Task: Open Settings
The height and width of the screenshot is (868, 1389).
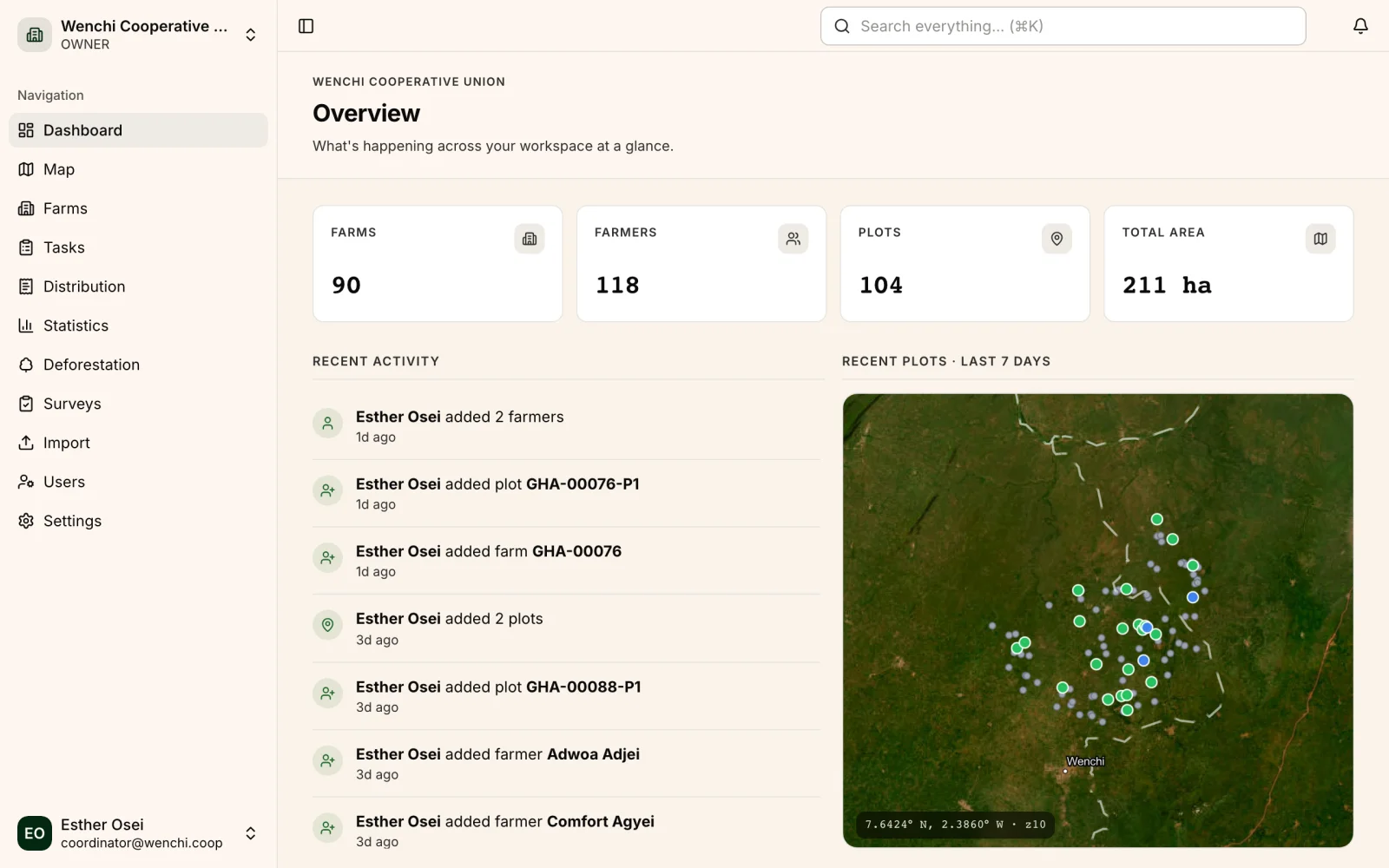Action: [138, 521]
